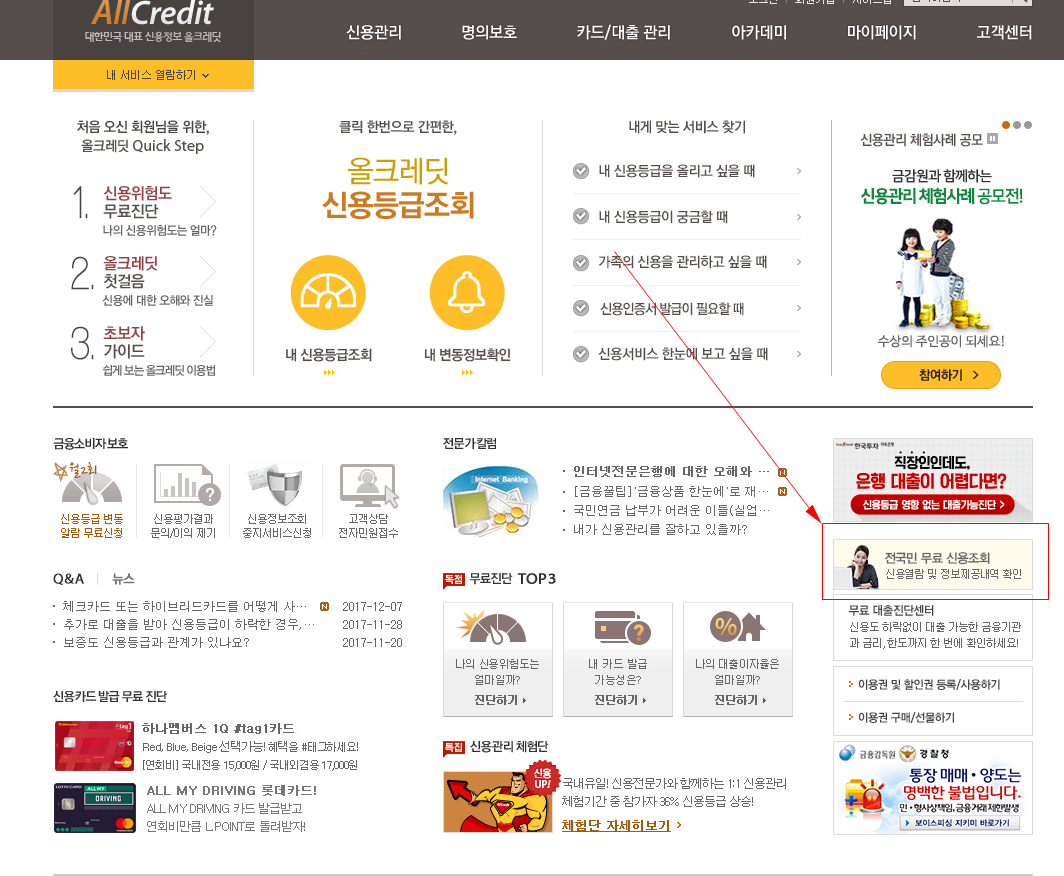Switch to the 뉴스 tab

pos(123,579)
